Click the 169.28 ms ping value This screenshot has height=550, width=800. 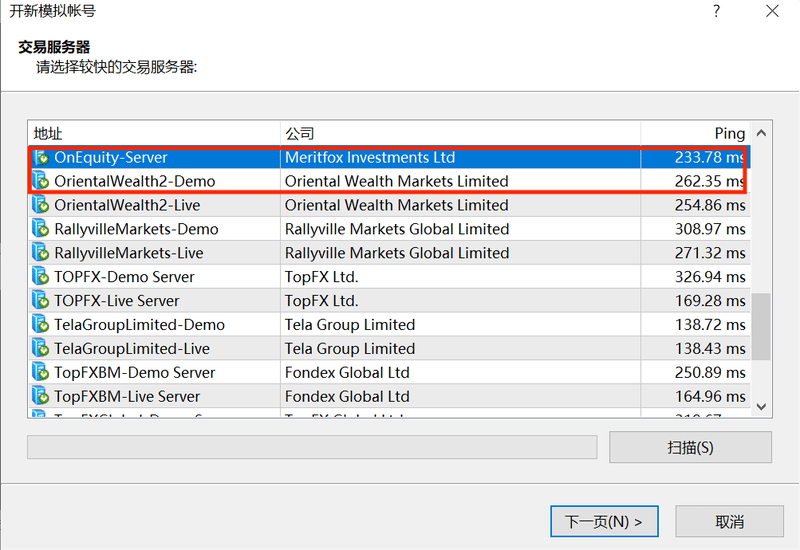coord(710,301)
